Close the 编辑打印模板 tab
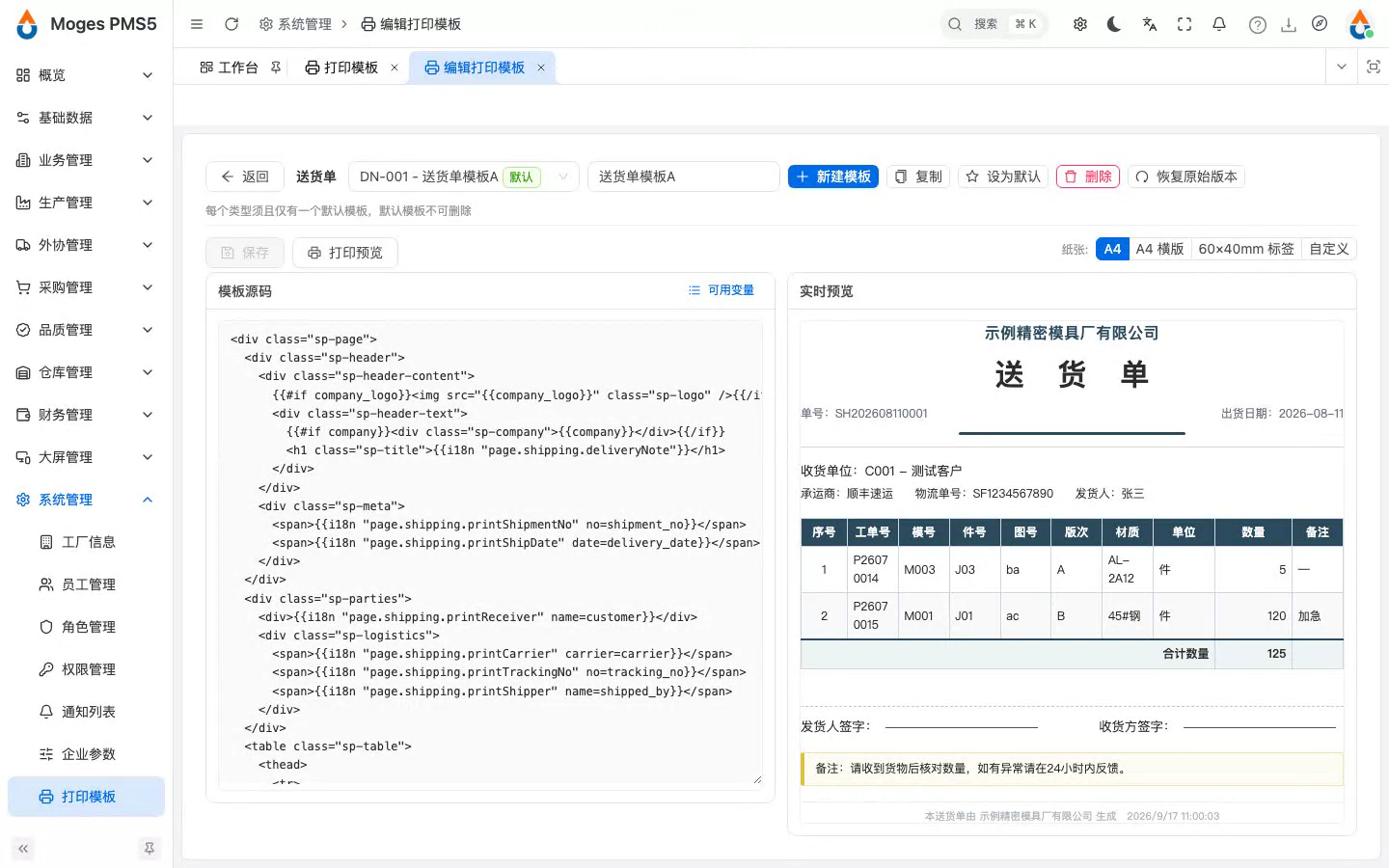The height and width of the screenshot is (868, 1389). pos(541,68)
